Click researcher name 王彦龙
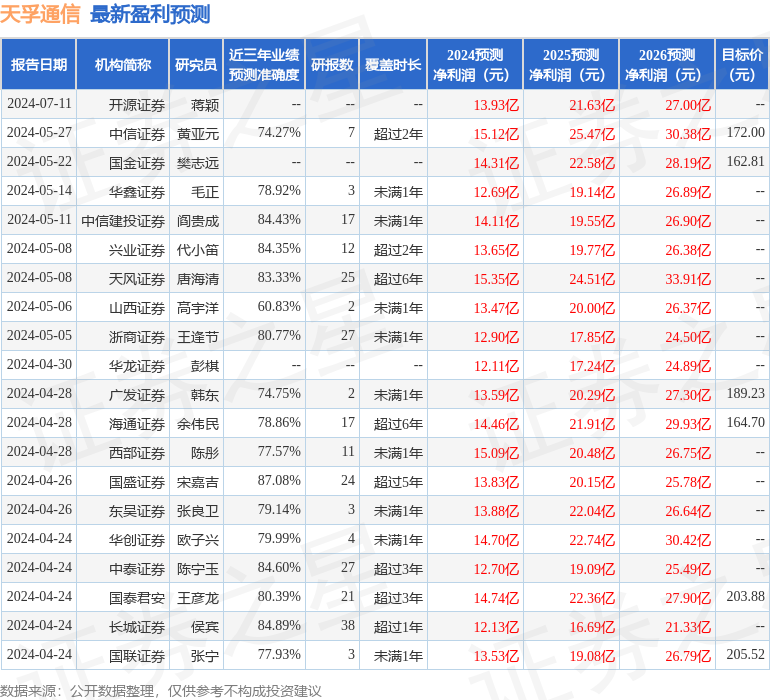Screen dimensions: 770x700 pyautogui.click(x=198, y=598)
